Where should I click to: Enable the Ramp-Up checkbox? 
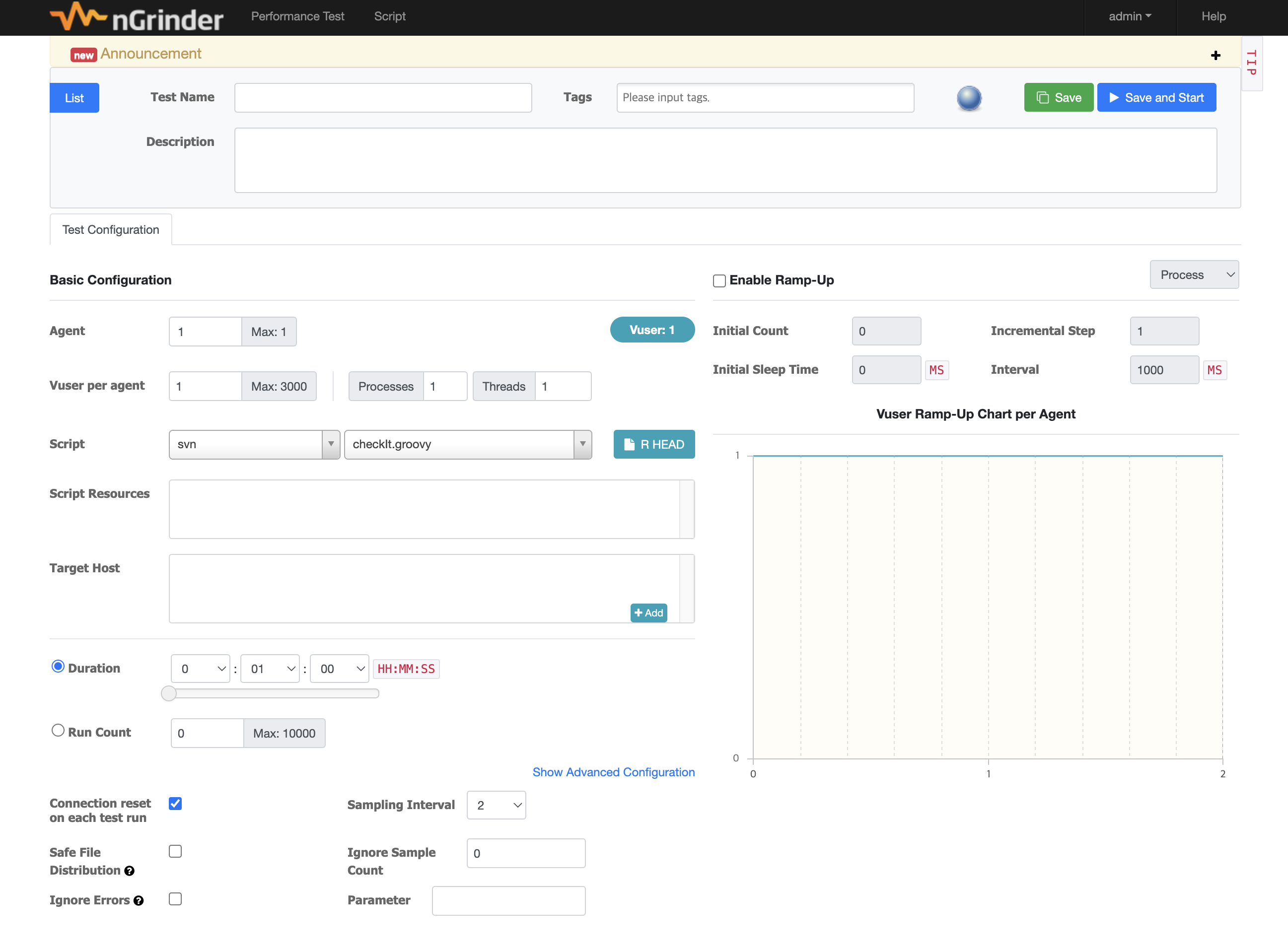point(719,280)
